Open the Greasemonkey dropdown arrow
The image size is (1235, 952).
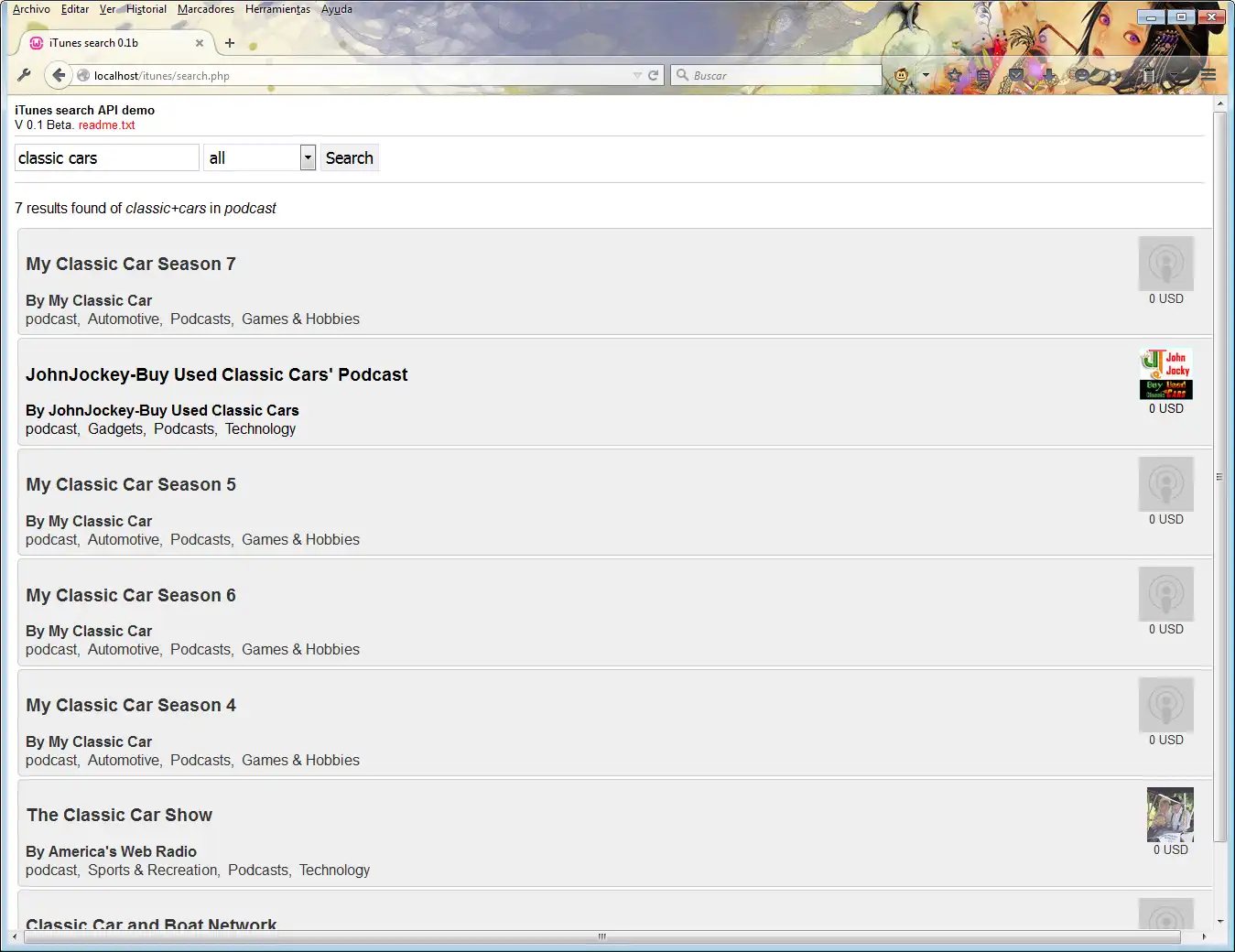click(x=926, y=75)
